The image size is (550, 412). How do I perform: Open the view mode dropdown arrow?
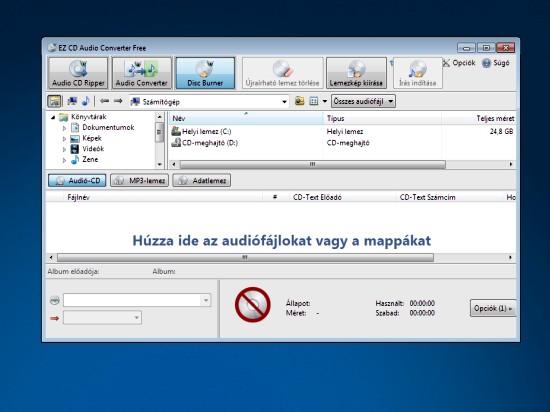tap(325, 101)
